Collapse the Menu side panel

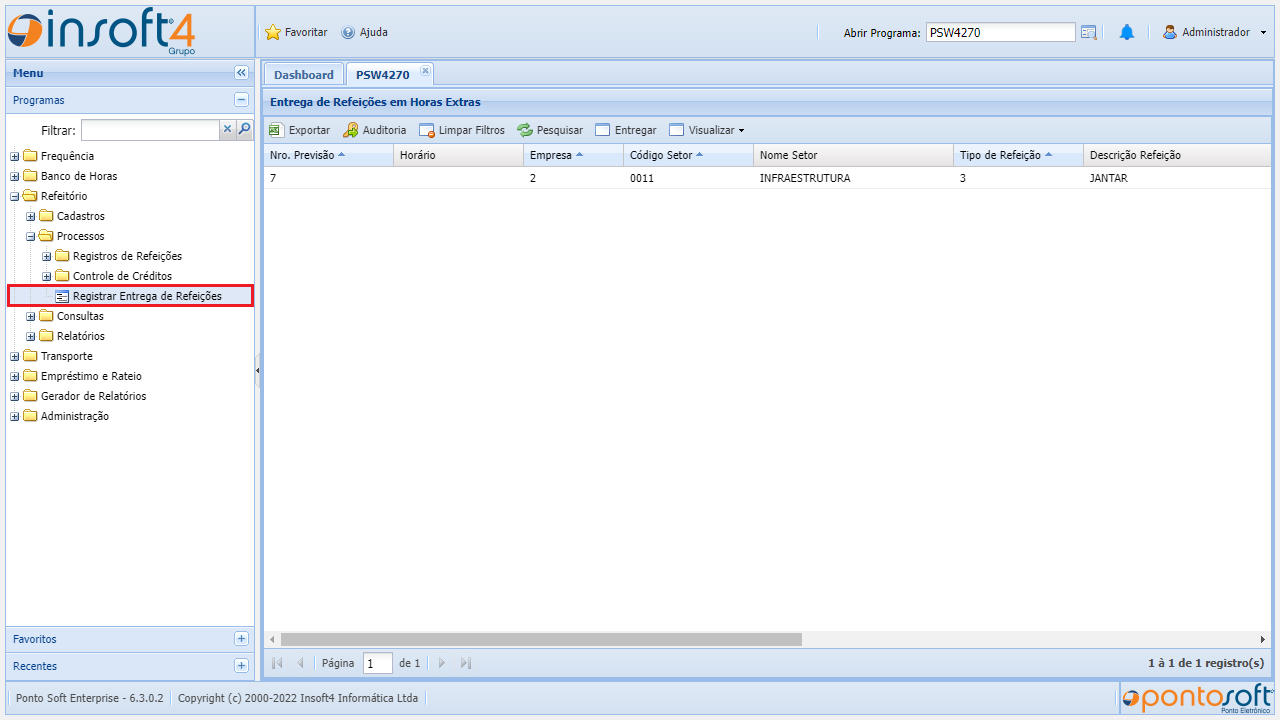241,73
